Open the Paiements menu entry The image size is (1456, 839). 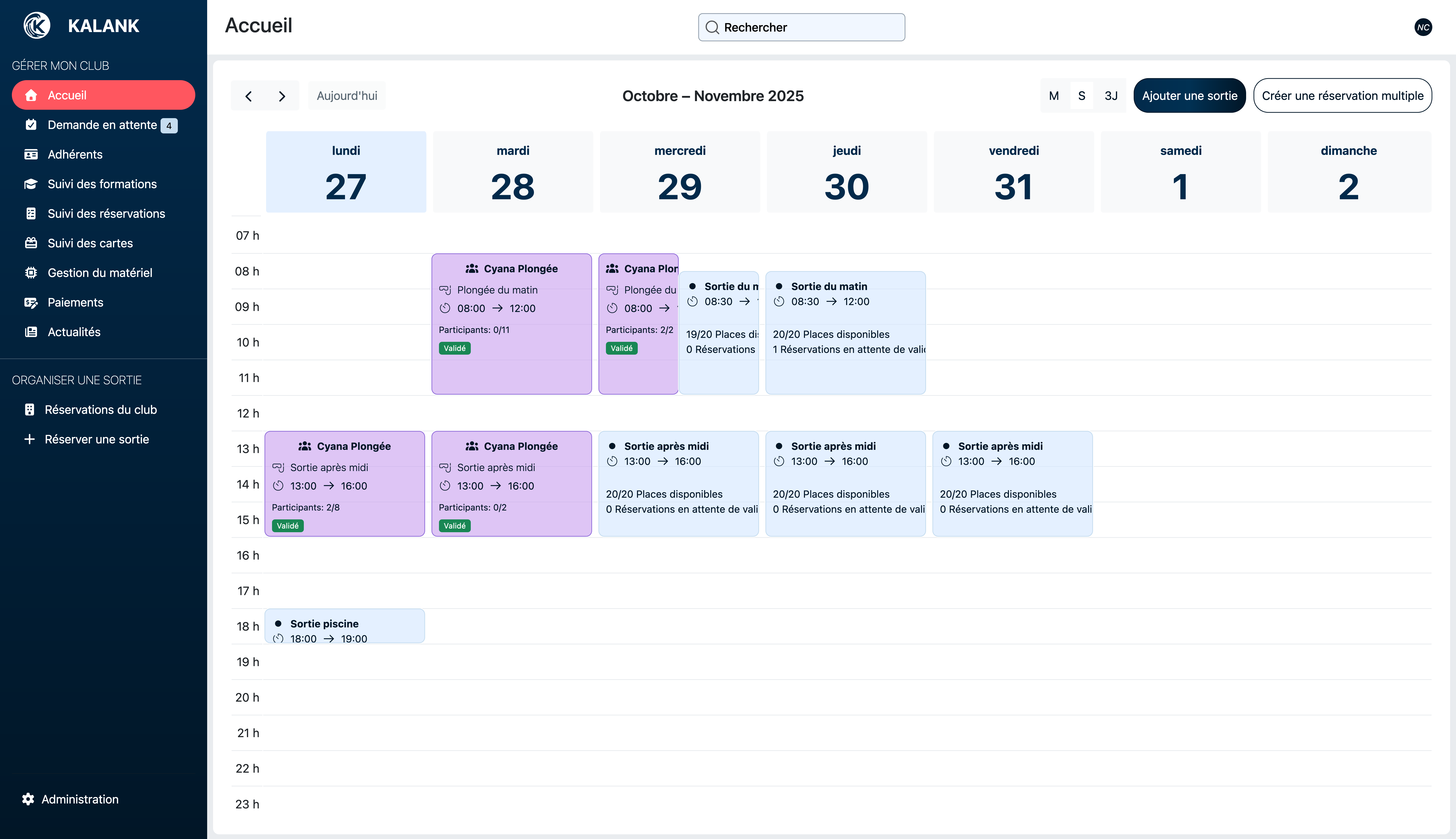(x=104, y=303)
